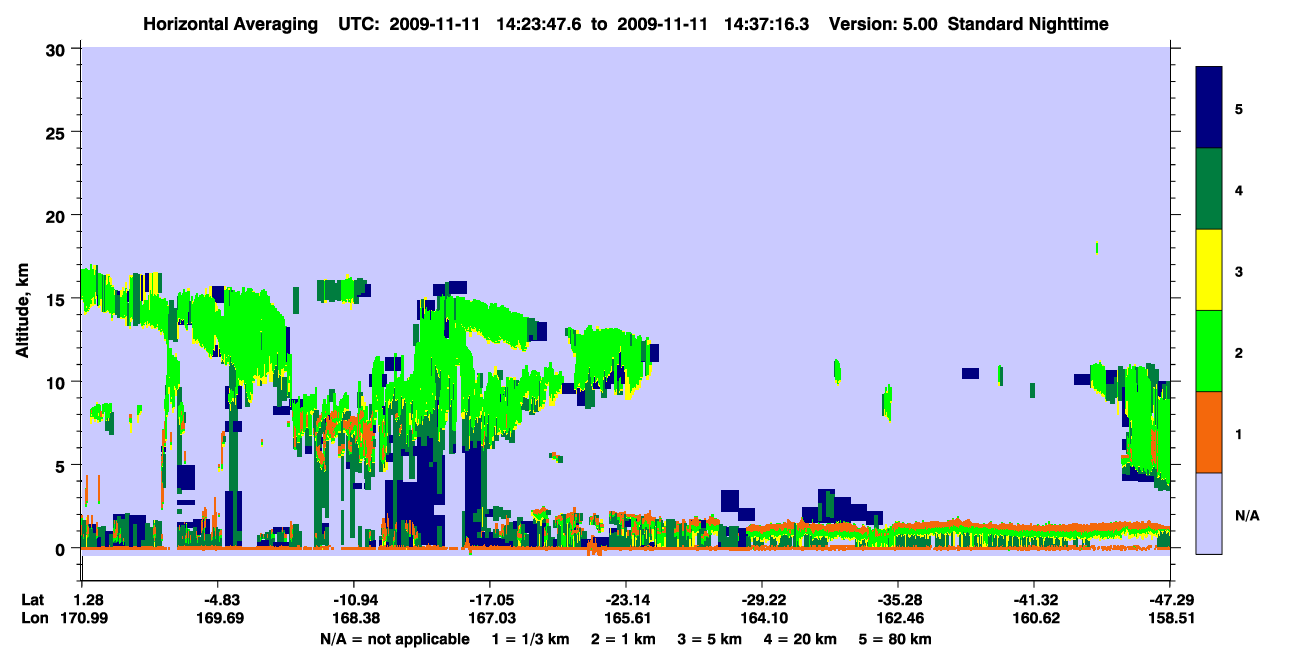The width and height of the screenshot is (1300, 667).
Task: Click longitude value 162.46
Action: tap(898, 618)
